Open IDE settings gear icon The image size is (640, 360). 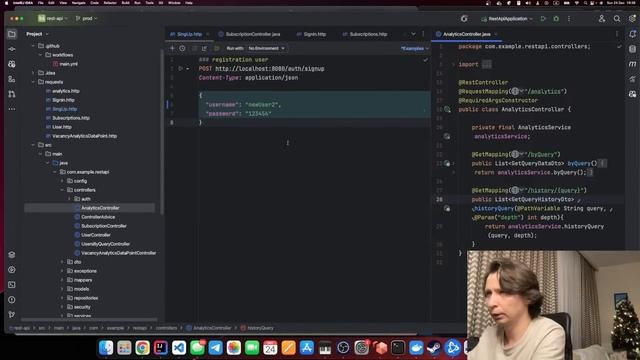(x=632, y=19)
